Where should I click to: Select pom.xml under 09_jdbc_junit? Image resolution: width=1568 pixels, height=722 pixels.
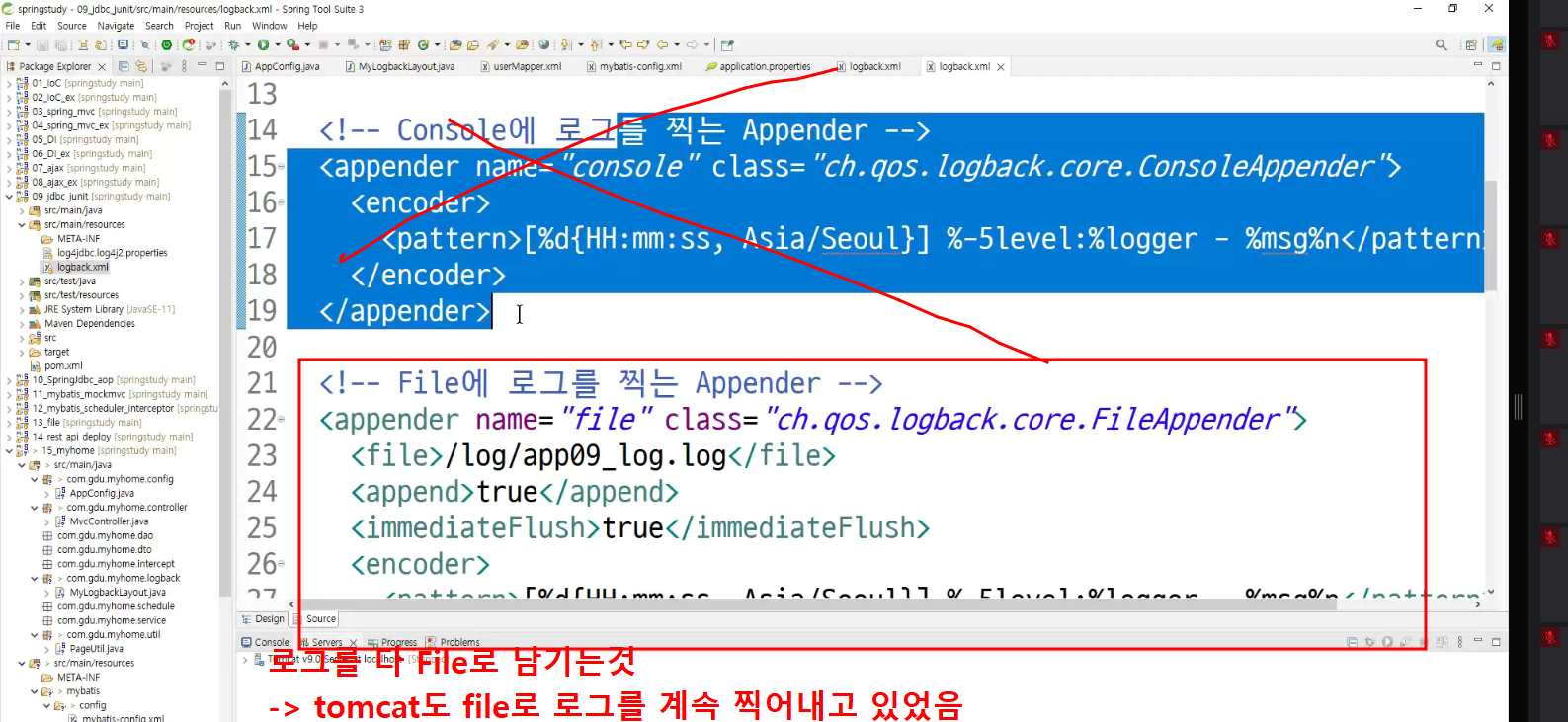tap(56, 366)
